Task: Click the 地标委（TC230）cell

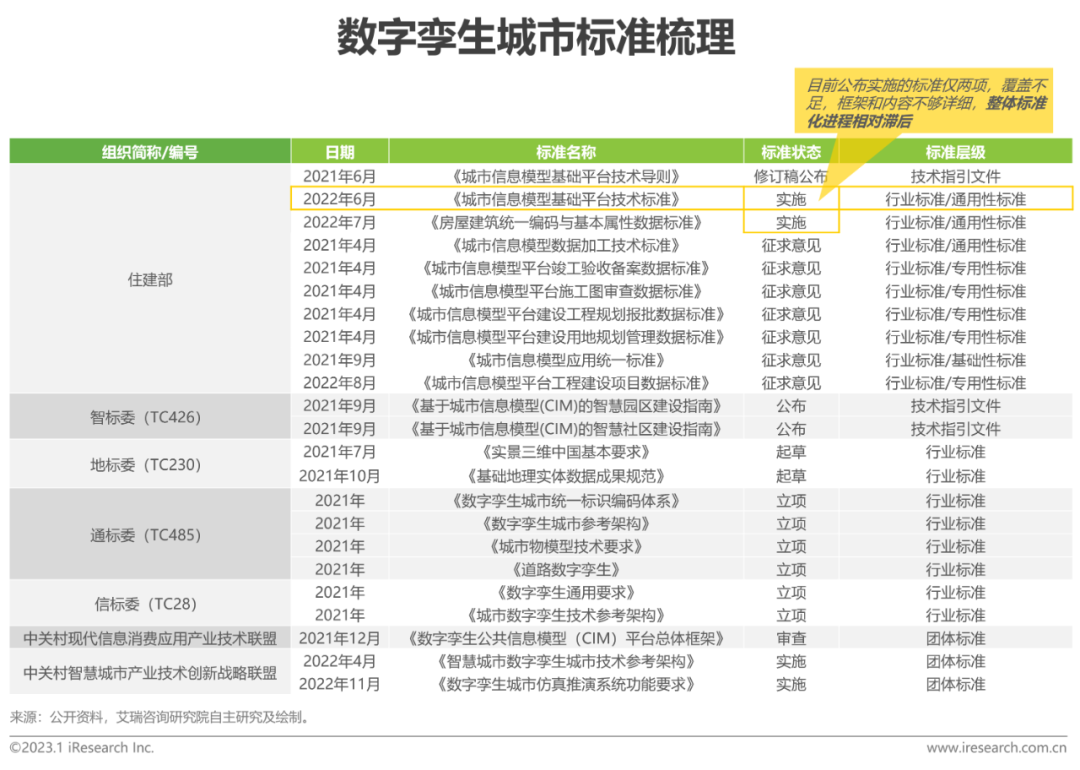Action: click(149, 465)
